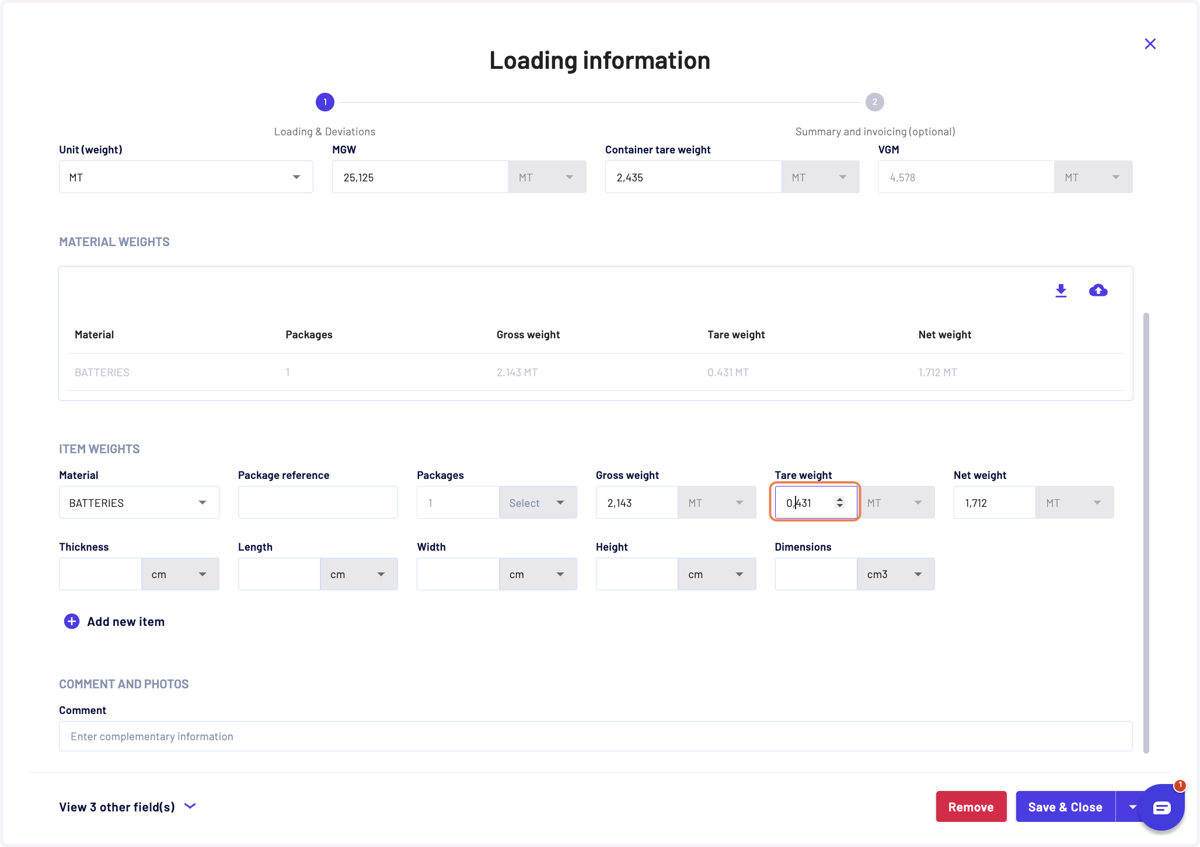The image size is (1200, 847).
Task: Open the Net weight unit dropdown
Action: tap(1075, 503)
